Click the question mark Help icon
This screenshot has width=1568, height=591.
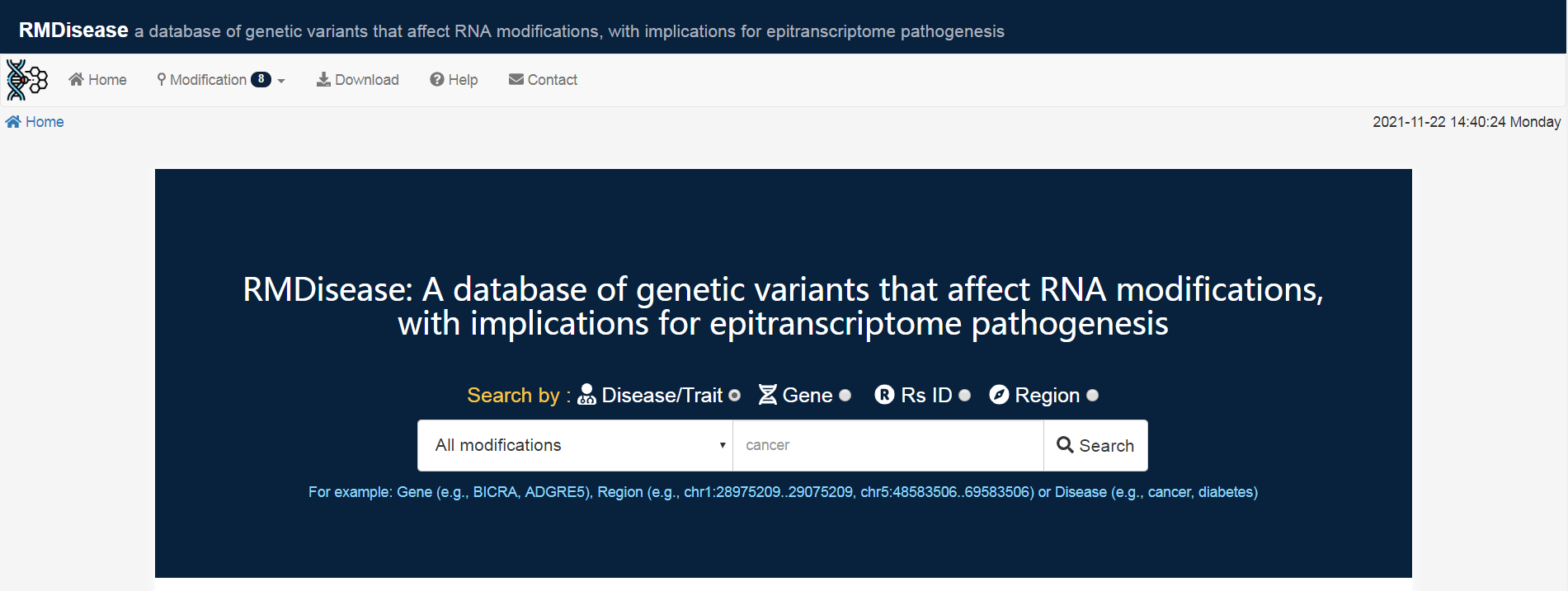point(437,79)
